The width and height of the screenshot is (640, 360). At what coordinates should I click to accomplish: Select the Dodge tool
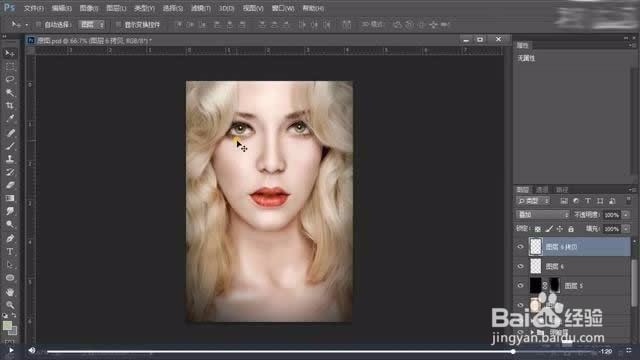[10, 224]
